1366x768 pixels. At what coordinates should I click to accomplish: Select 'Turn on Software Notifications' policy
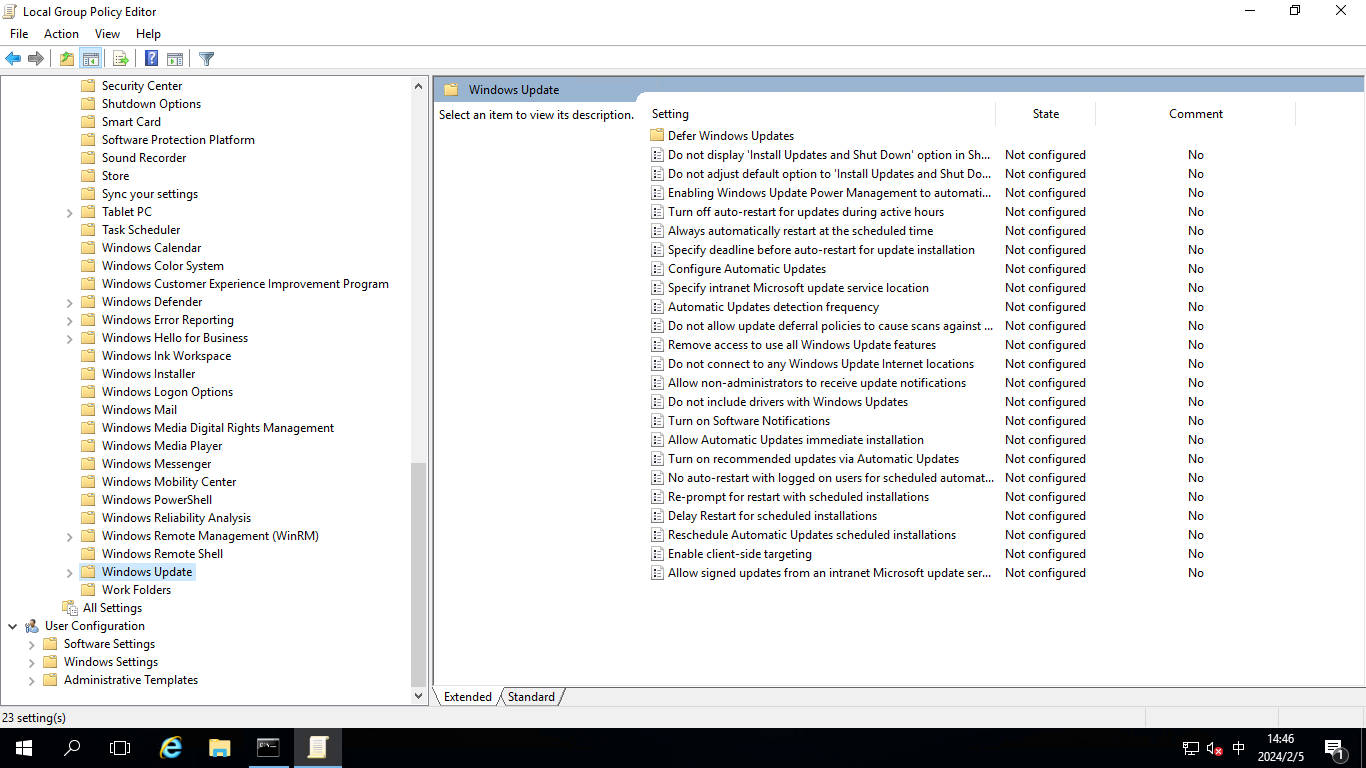click(x=749, y=421)
